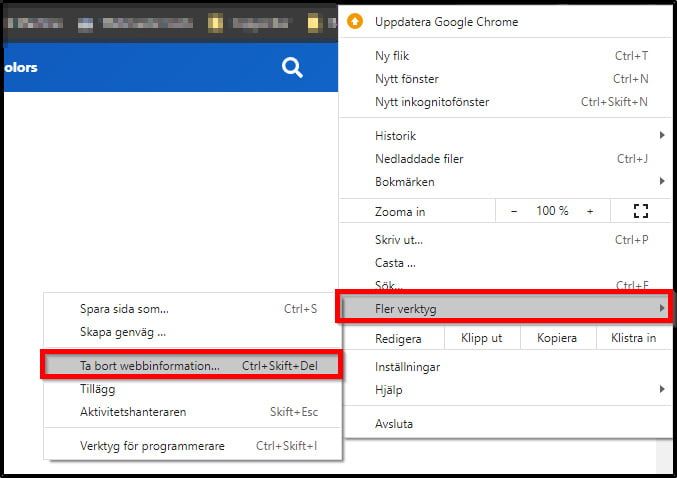Click the Zooma in label
The image size is (677, 478).
pos(400,212)
